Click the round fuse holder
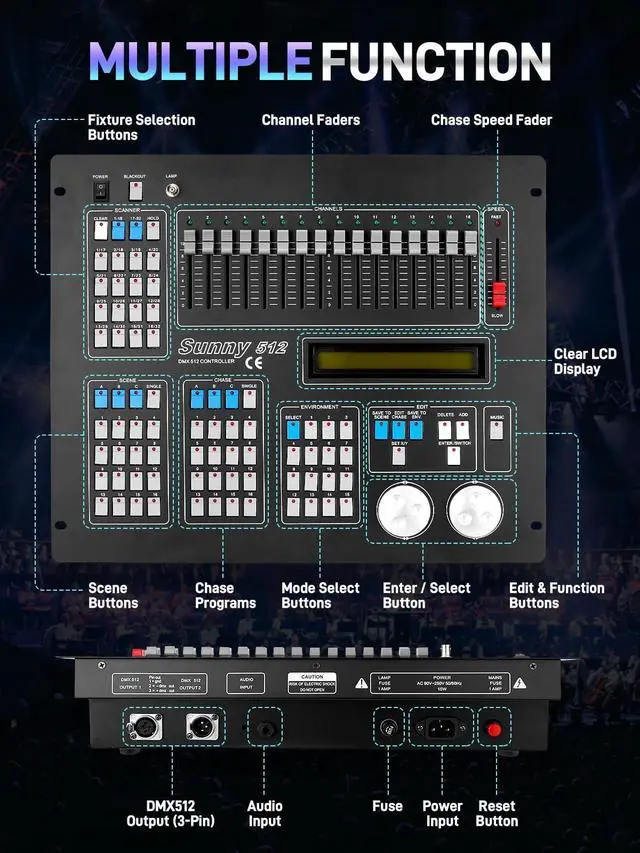Image resolution: width=640 pixels, height=853 pixels. pyautogui.click(x=389, y=728)
